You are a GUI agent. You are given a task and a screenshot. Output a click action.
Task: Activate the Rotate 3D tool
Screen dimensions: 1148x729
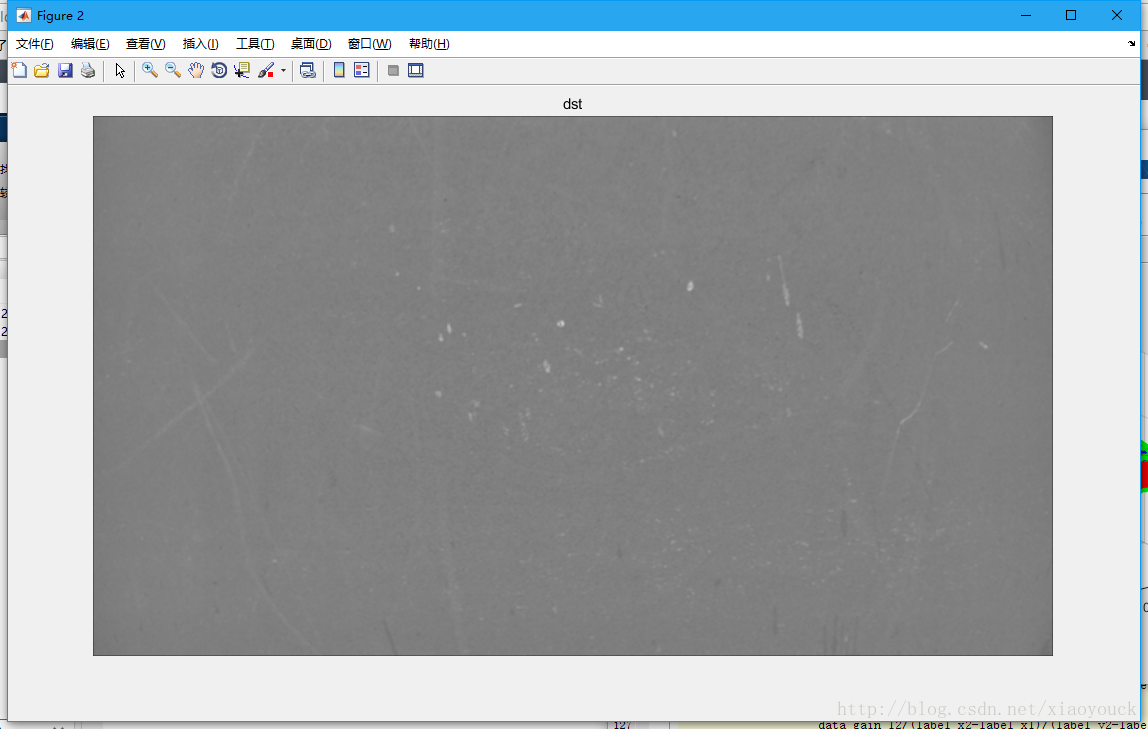(x=219, y=70)
